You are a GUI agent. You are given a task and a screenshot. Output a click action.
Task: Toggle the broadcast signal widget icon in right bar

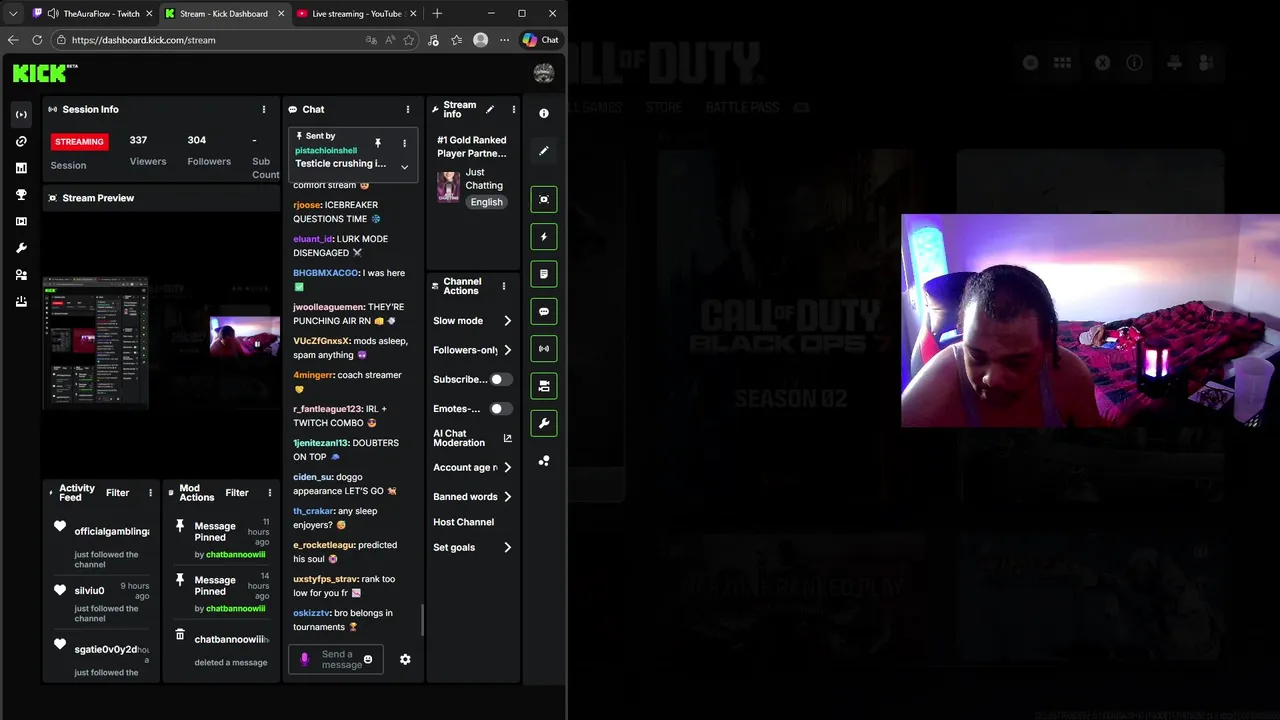click(544, 349)
